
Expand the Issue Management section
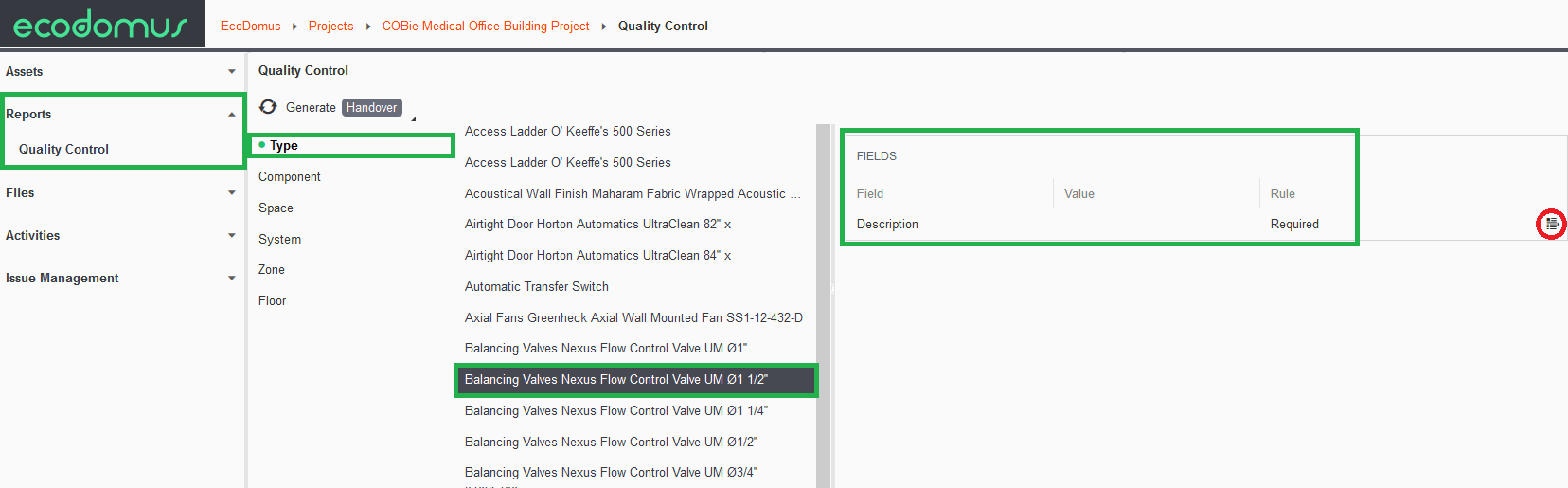(x=232, y=279)
